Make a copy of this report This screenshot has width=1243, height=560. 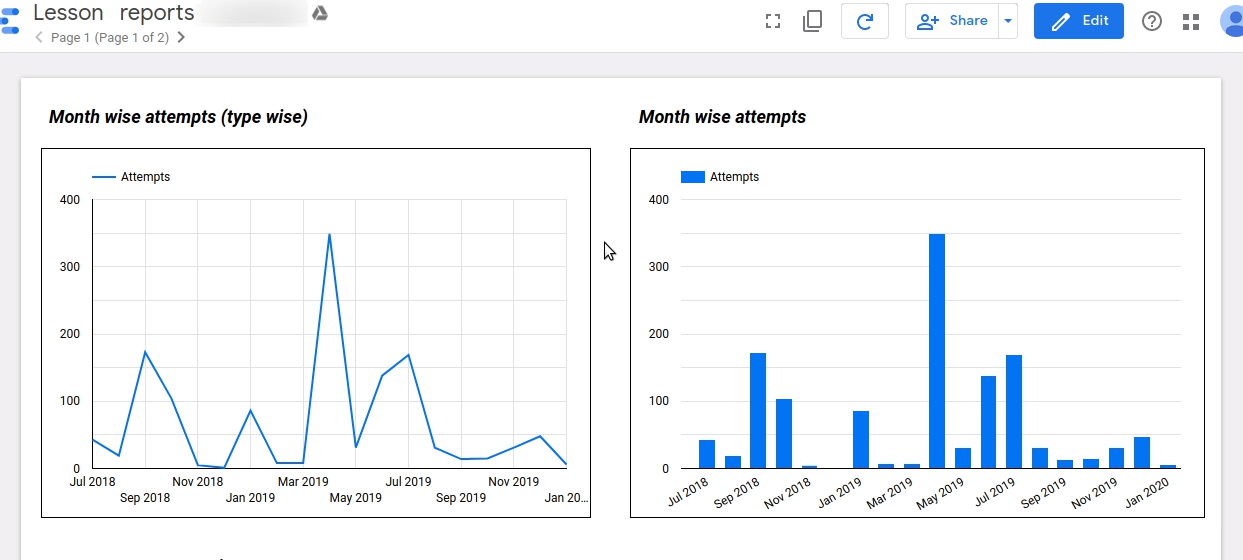coord(812,21)
